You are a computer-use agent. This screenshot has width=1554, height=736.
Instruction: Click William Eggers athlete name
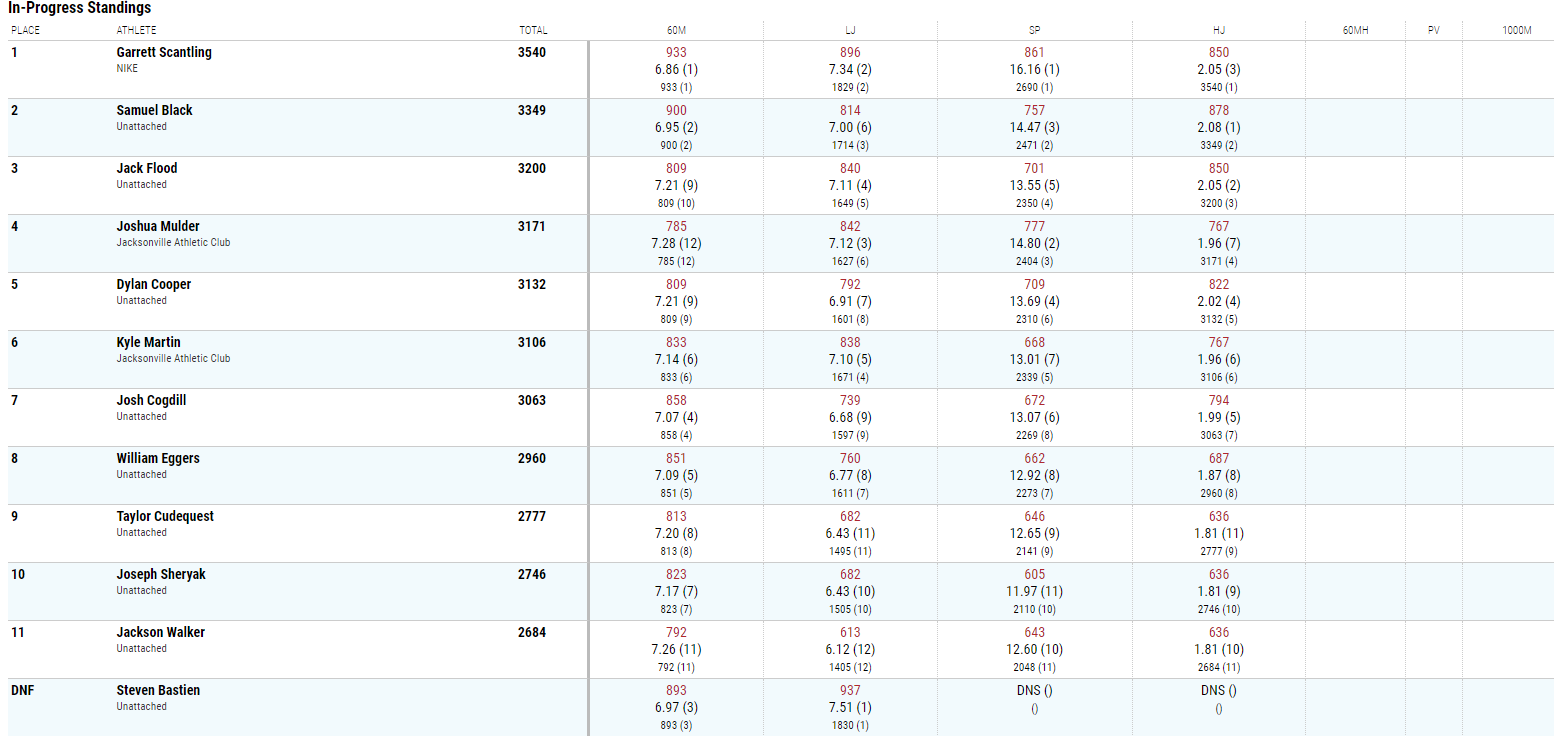tap(158, 458)
